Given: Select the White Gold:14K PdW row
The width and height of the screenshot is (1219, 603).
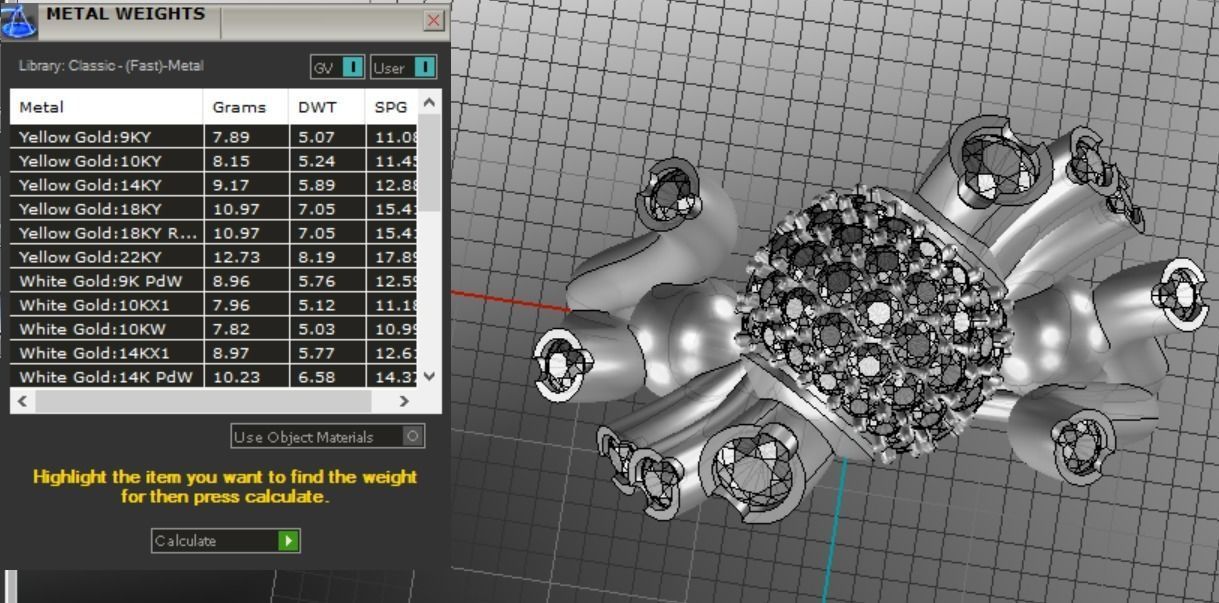Looking at the screenshot, I should (214, 377).
